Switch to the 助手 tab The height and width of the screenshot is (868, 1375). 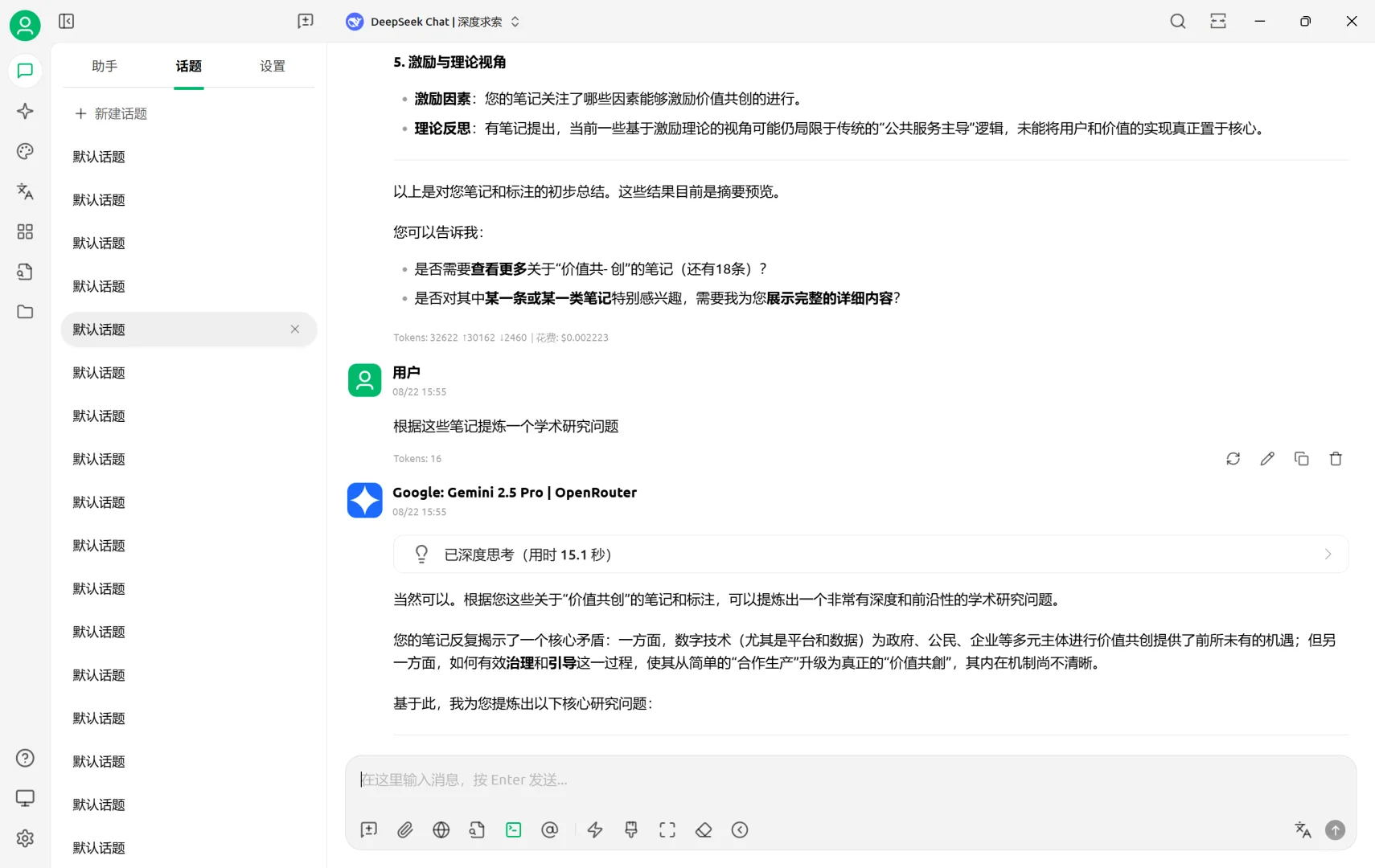click(x=105, y=67)
